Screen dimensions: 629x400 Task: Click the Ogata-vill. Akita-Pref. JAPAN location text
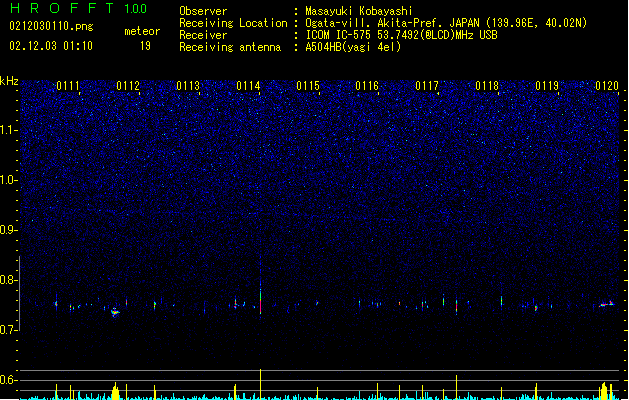click(446, 23)
